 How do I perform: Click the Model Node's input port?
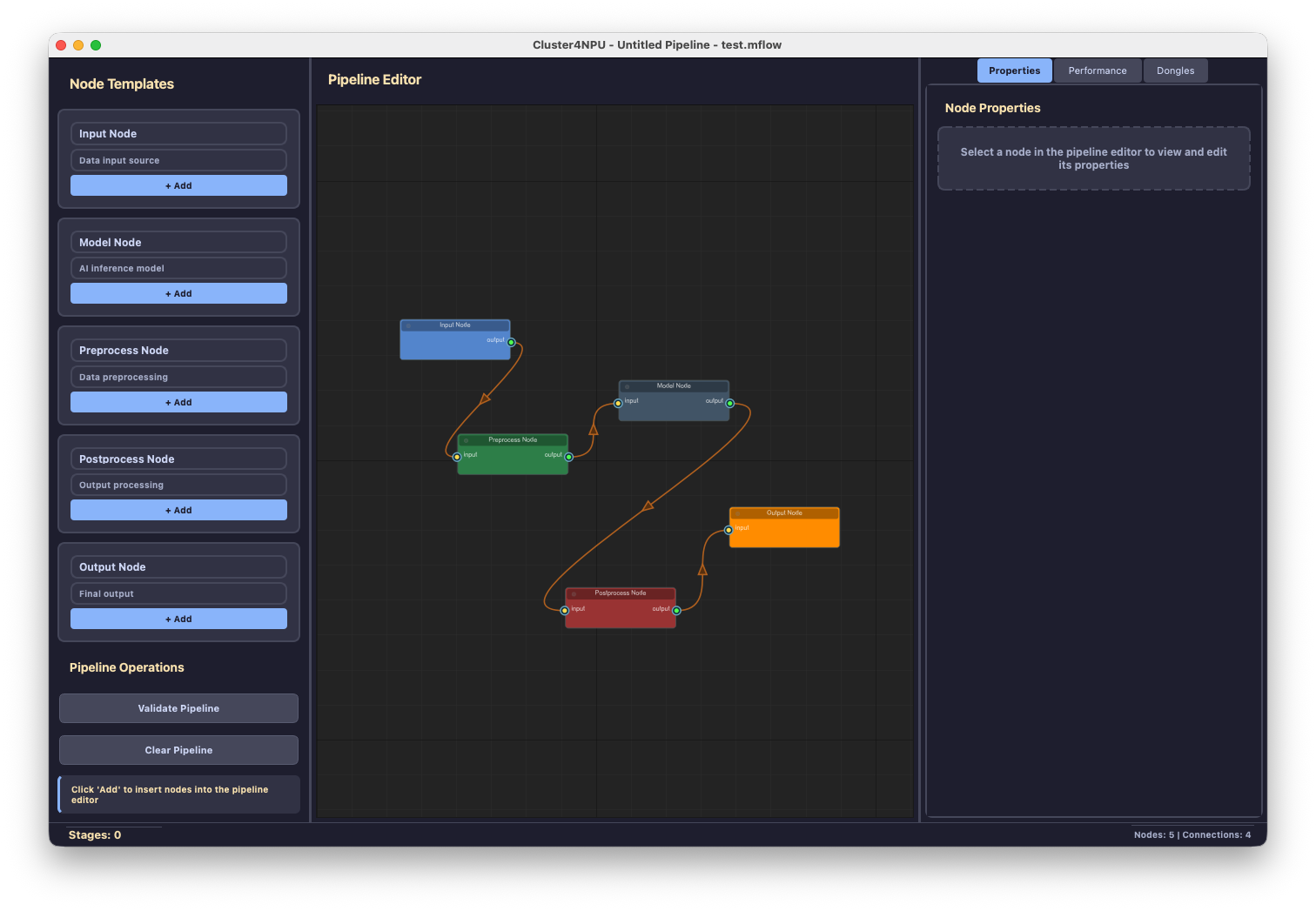pos(618,403)
